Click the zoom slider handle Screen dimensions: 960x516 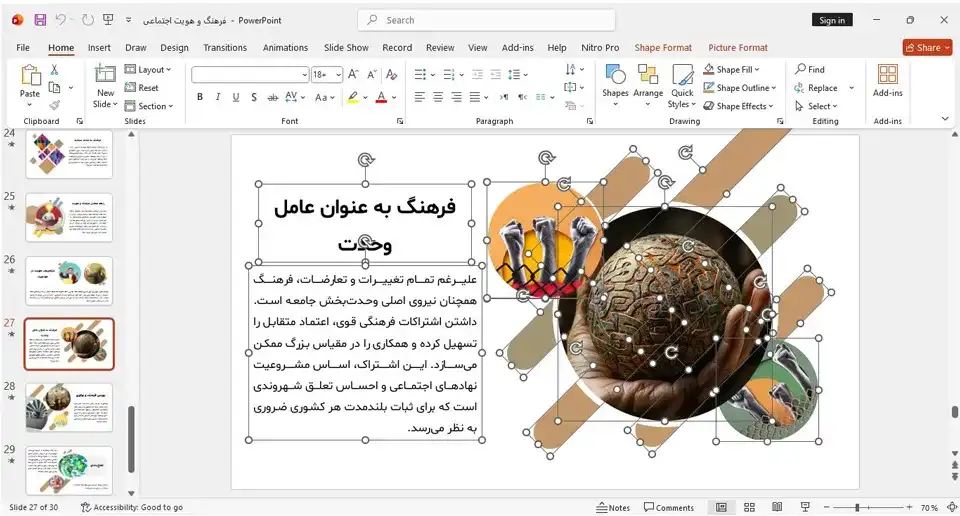click(x=857, y=507)
